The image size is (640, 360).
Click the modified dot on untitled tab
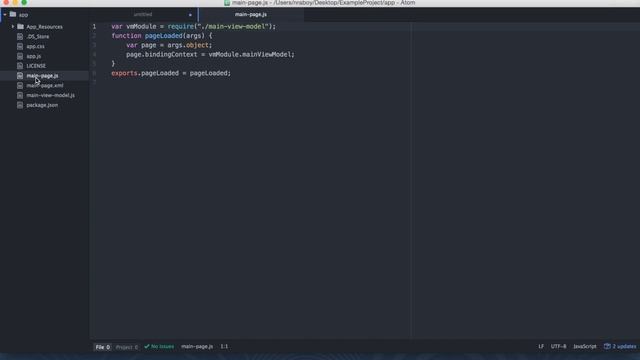point(190,15)
